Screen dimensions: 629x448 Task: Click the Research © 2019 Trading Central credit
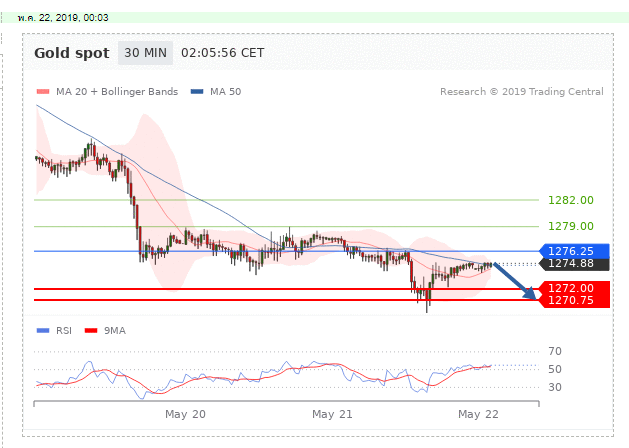click(x=521, y=92)
